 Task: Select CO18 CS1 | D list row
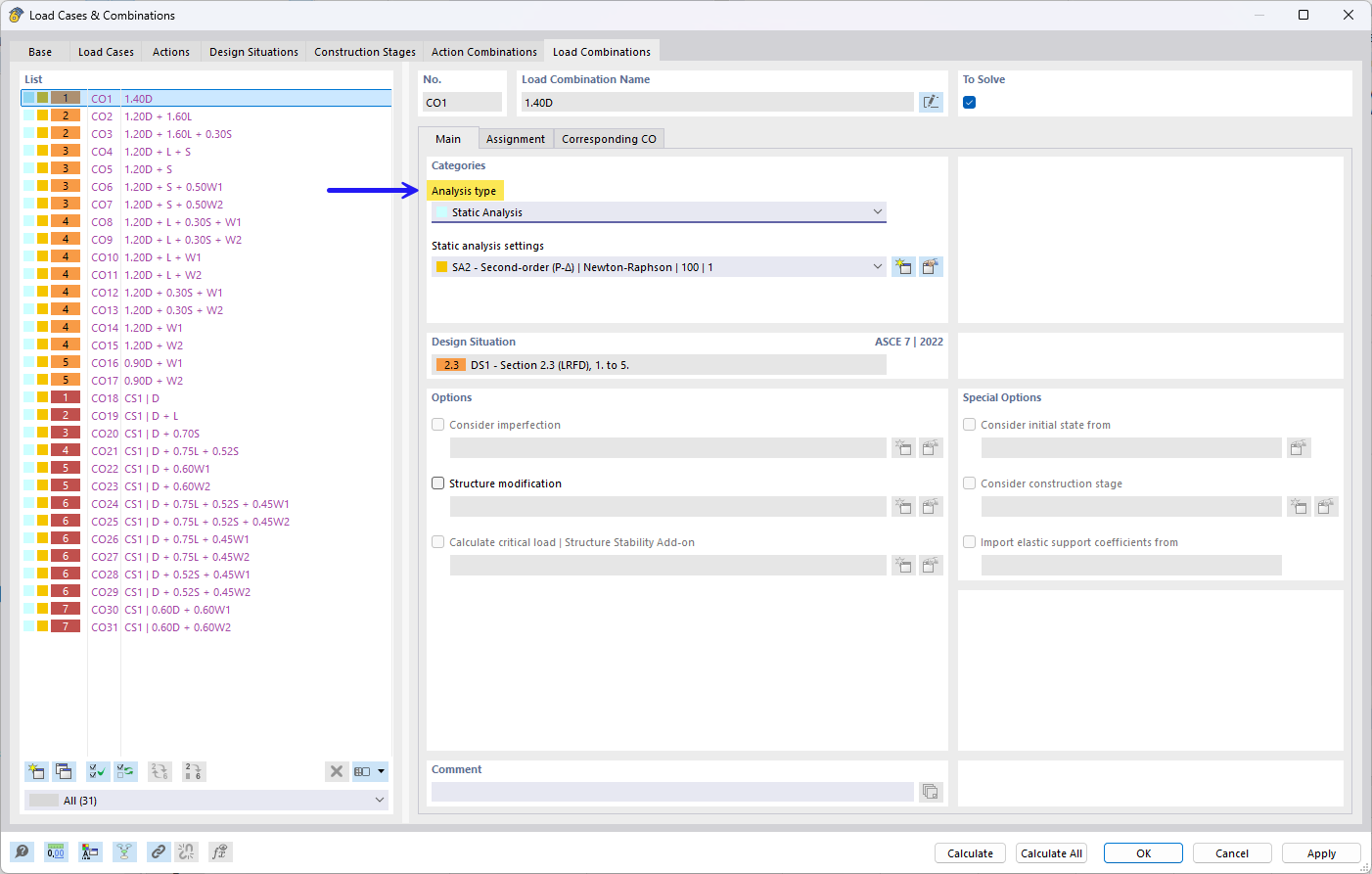click(206, 398)
